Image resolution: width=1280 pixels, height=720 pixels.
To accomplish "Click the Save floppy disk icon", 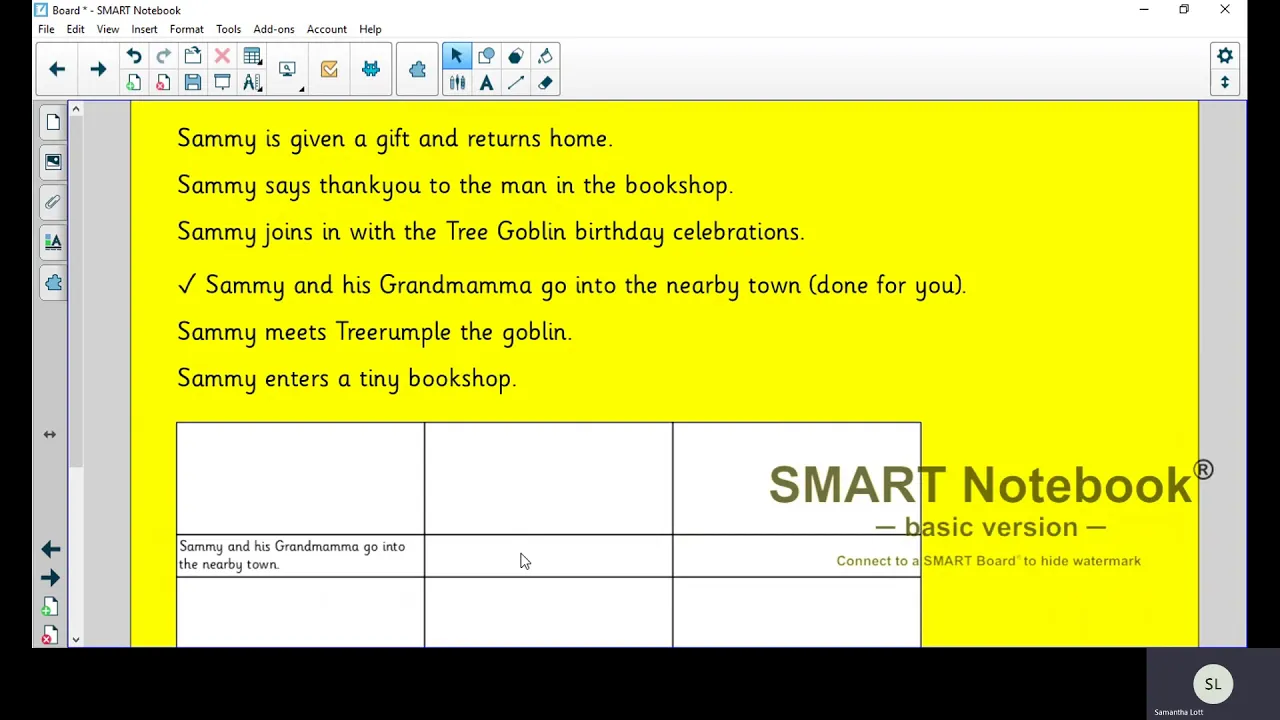I will click(193, 83).
